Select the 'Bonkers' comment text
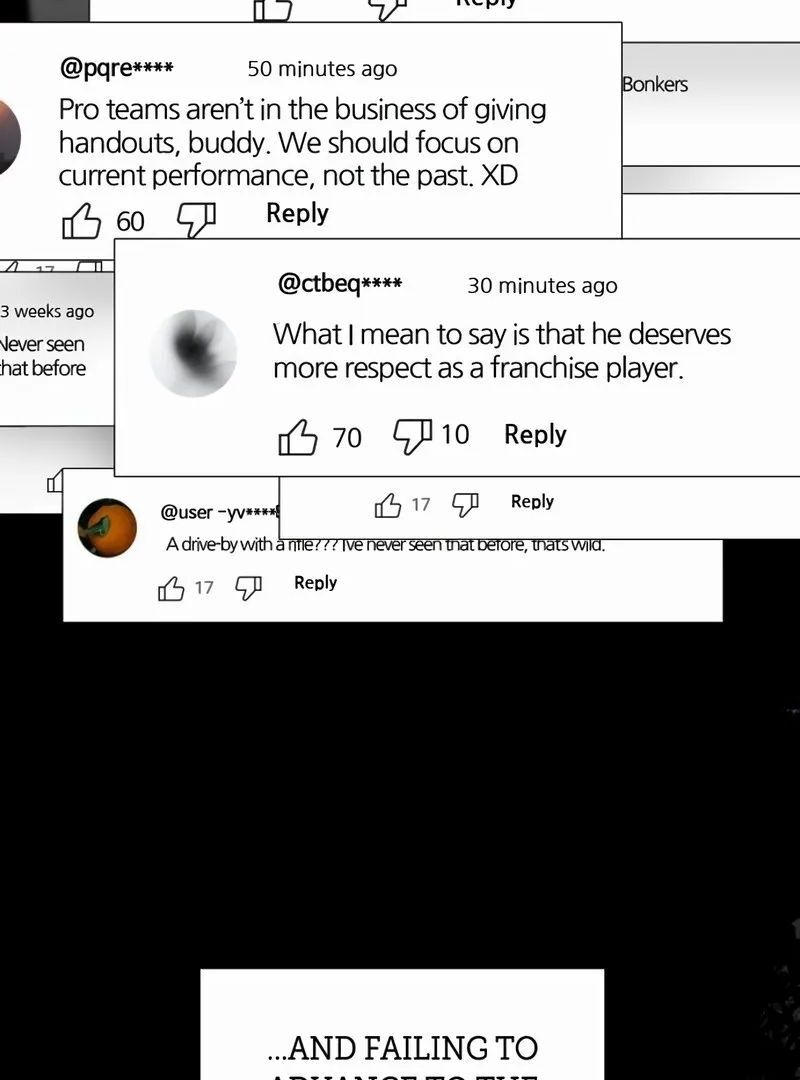 655,84
